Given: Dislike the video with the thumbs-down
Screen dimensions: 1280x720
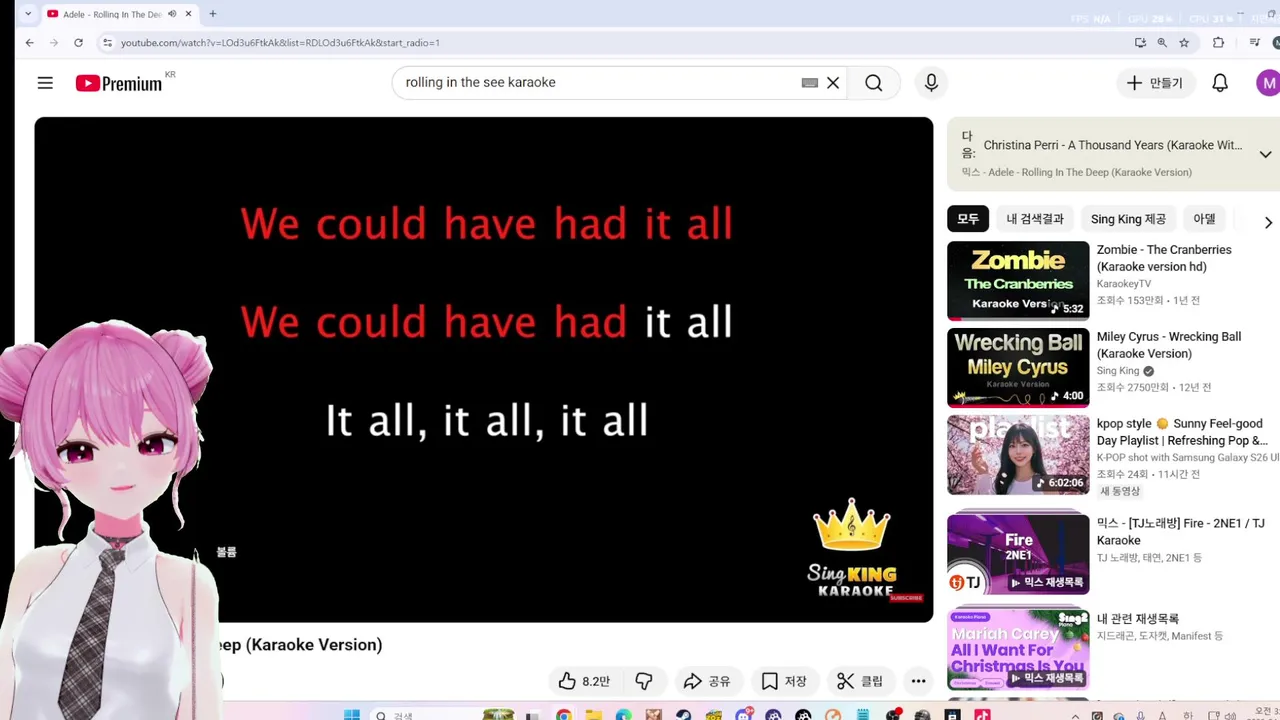Looking at the screenshot, I should (x=644, y=681).
